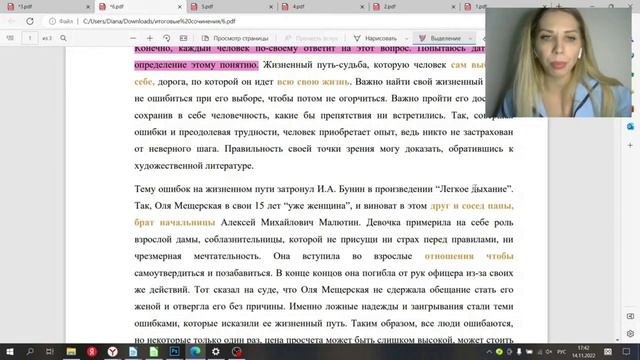Select the Нарисовать draw tool
Viewport: 640px width, 360px height.
click(x=376, y=38)
